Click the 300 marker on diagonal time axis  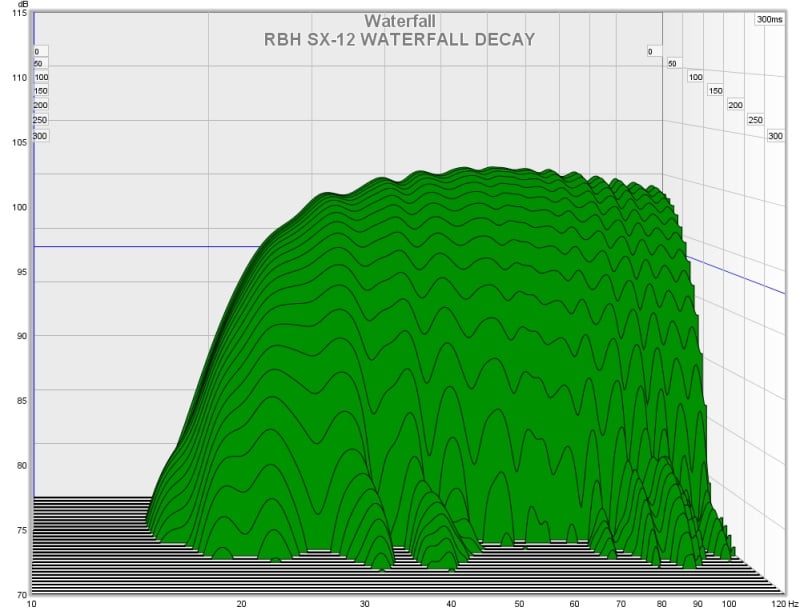(x=775, y=135)
